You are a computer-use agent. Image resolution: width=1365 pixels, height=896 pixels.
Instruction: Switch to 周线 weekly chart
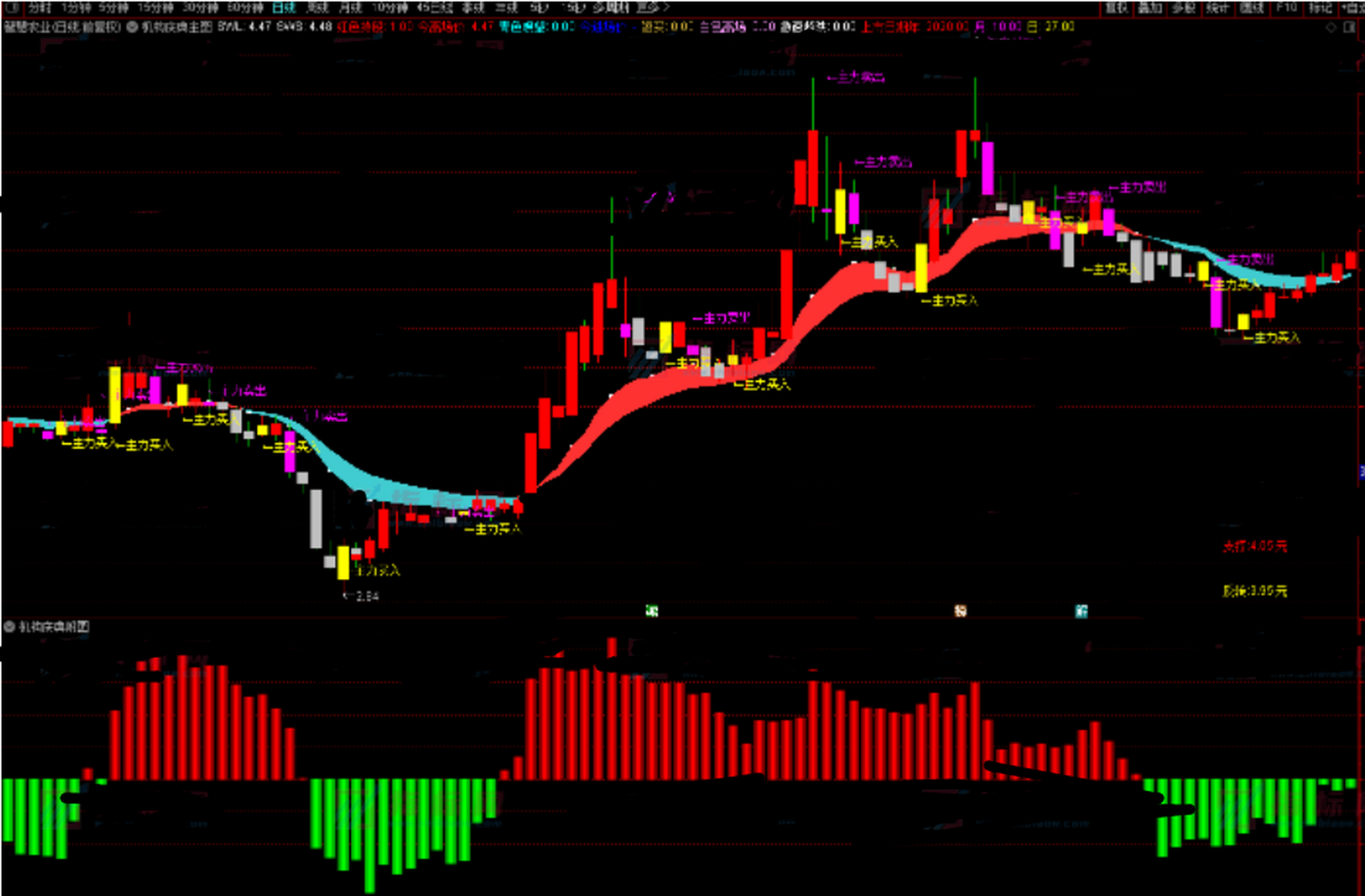317,8
